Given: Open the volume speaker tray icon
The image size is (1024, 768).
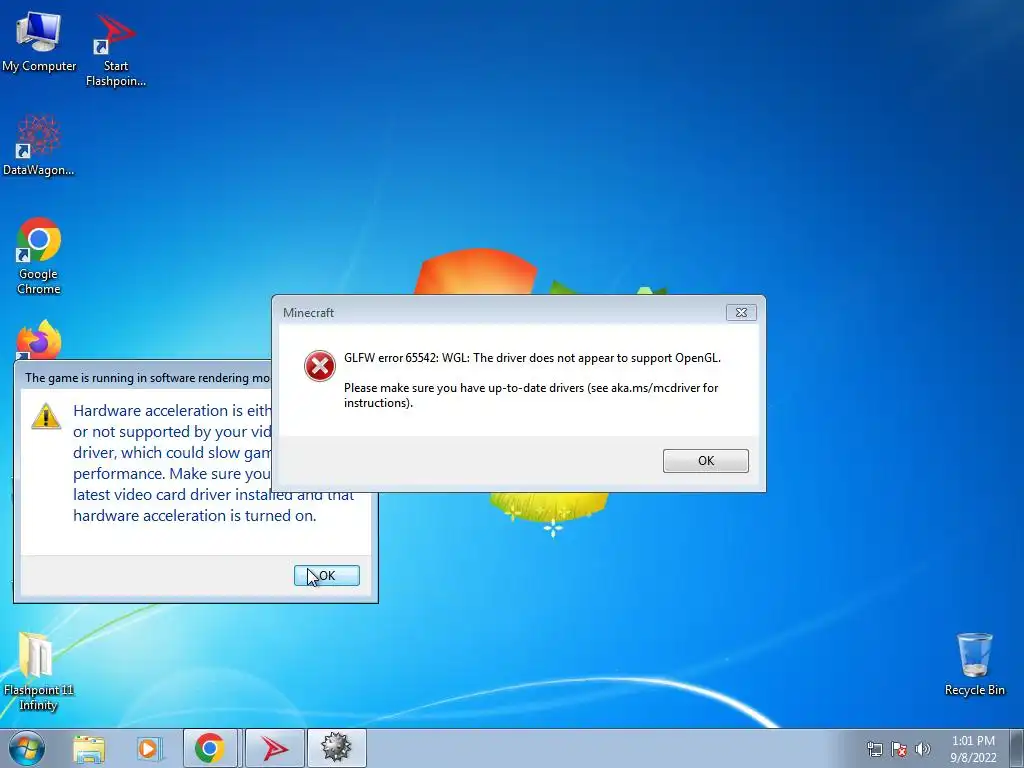Looking at the screenshot, I should (922, 749).
